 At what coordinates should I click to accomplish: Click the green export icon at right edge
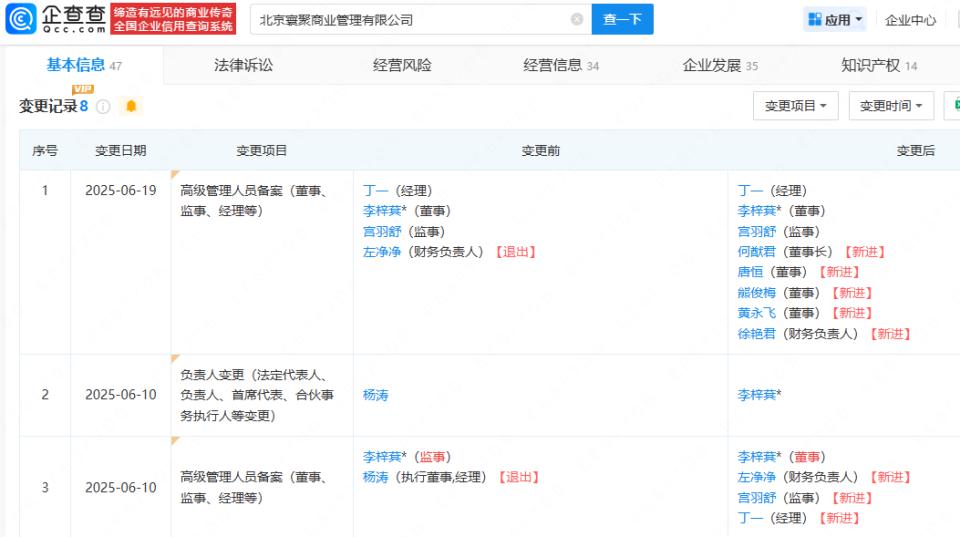click(x=955, y=105)
